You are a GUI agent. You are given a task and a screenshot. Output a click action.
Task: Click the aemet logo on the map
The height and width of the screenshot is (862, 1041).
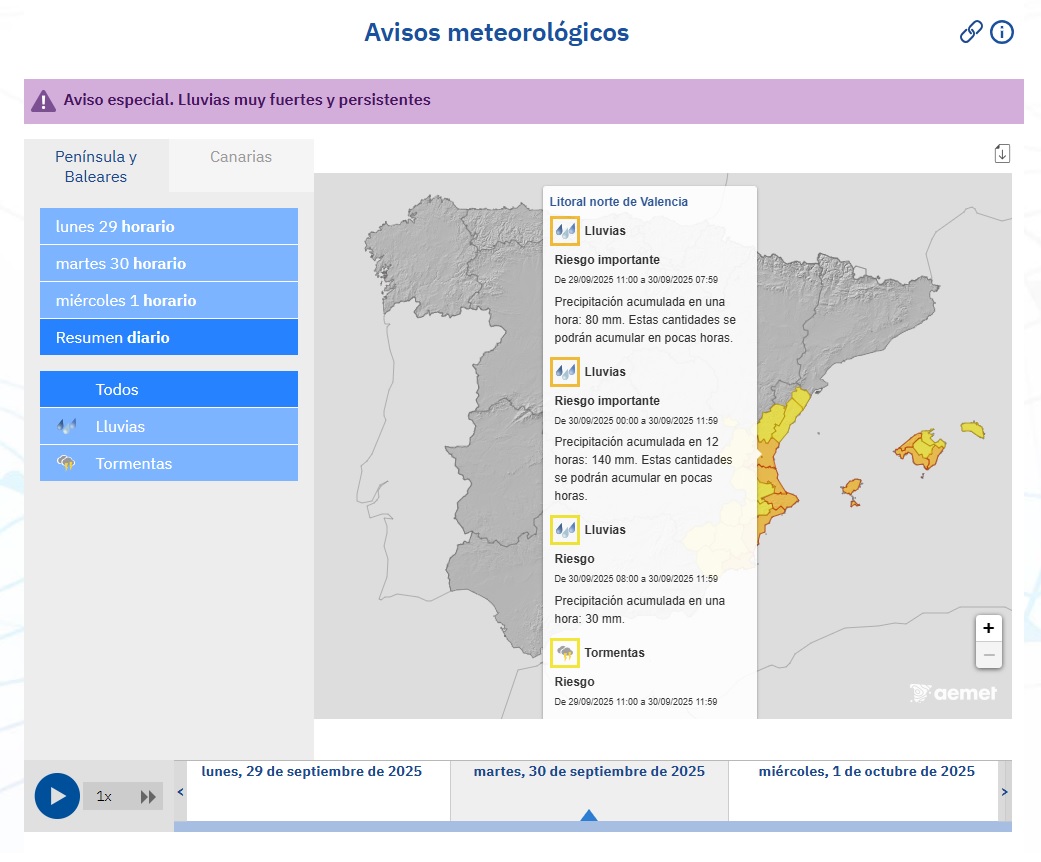953,691
